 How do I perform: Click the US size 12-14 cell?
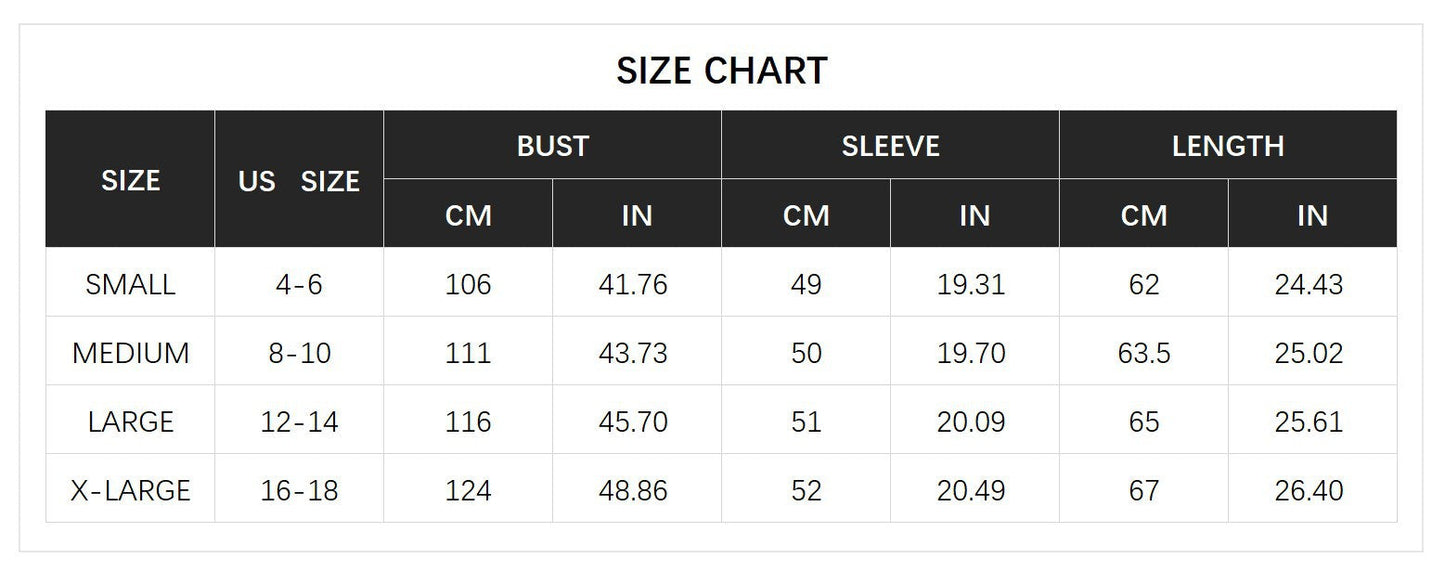(299, 421)
